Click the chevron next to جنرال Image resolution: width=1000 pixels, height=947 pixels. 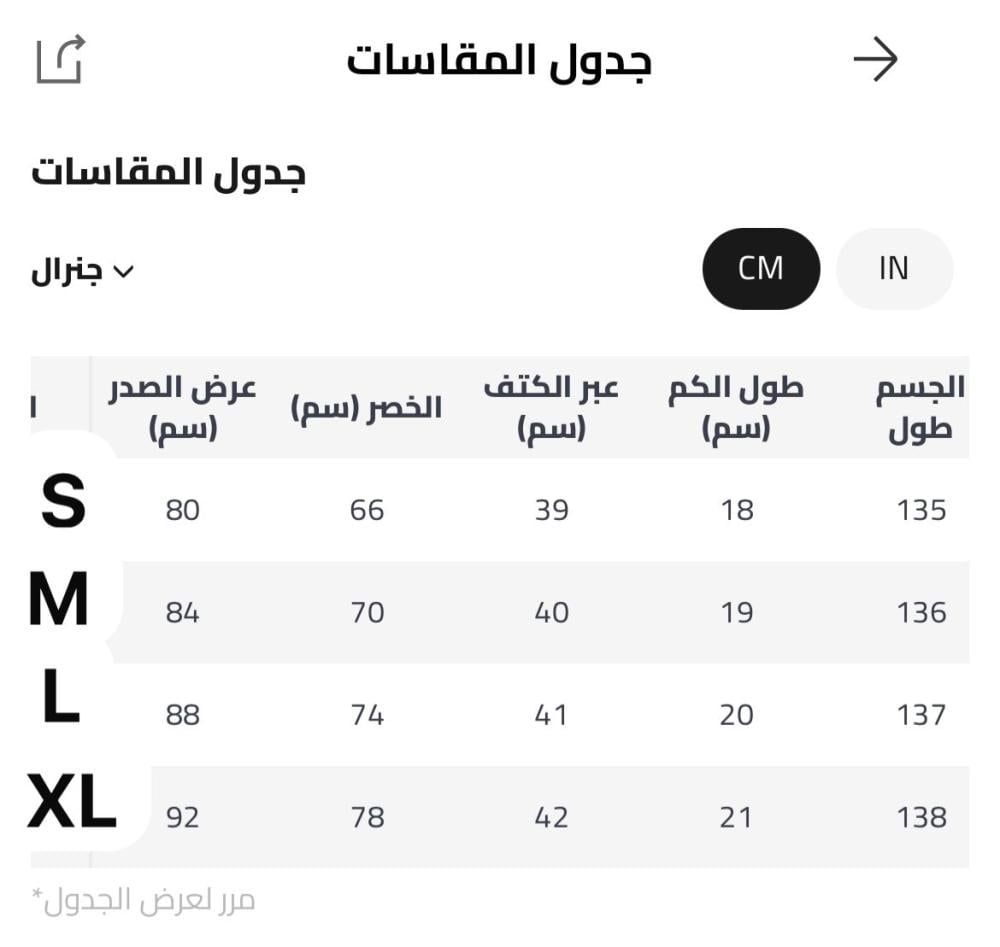pyautogui.click(x=124, y=272)
